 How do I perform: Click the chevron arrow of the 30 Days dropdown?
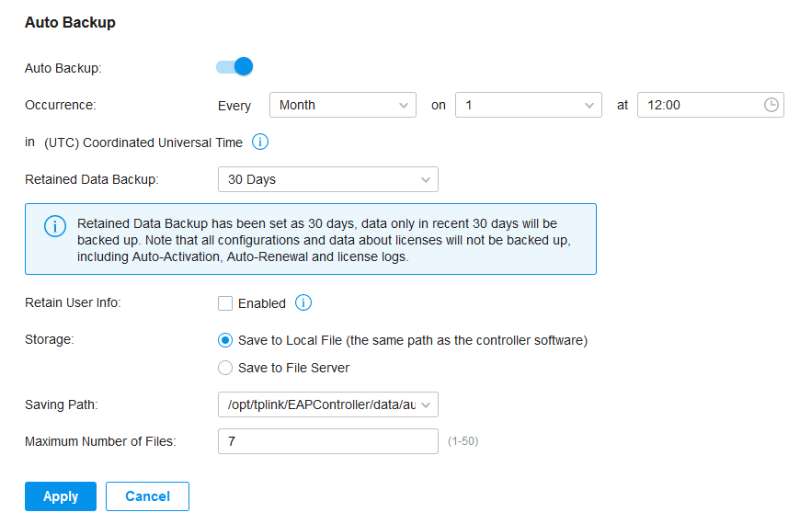(426, 180)
